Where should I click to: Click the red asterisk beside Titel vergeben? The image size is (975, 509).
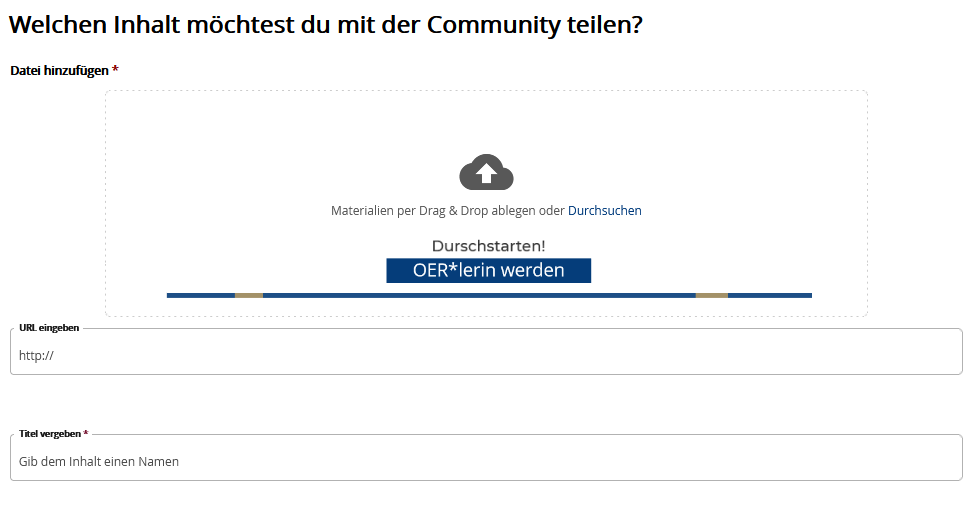click(86, 433)
